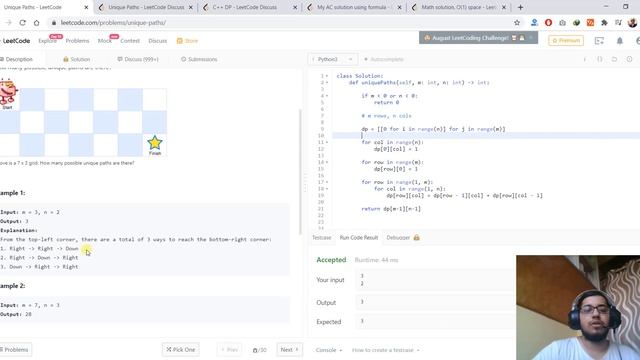The width and height of the screenshot is (640, 360).
Task: Click the Premium button
Action: (x=566, y=40)
